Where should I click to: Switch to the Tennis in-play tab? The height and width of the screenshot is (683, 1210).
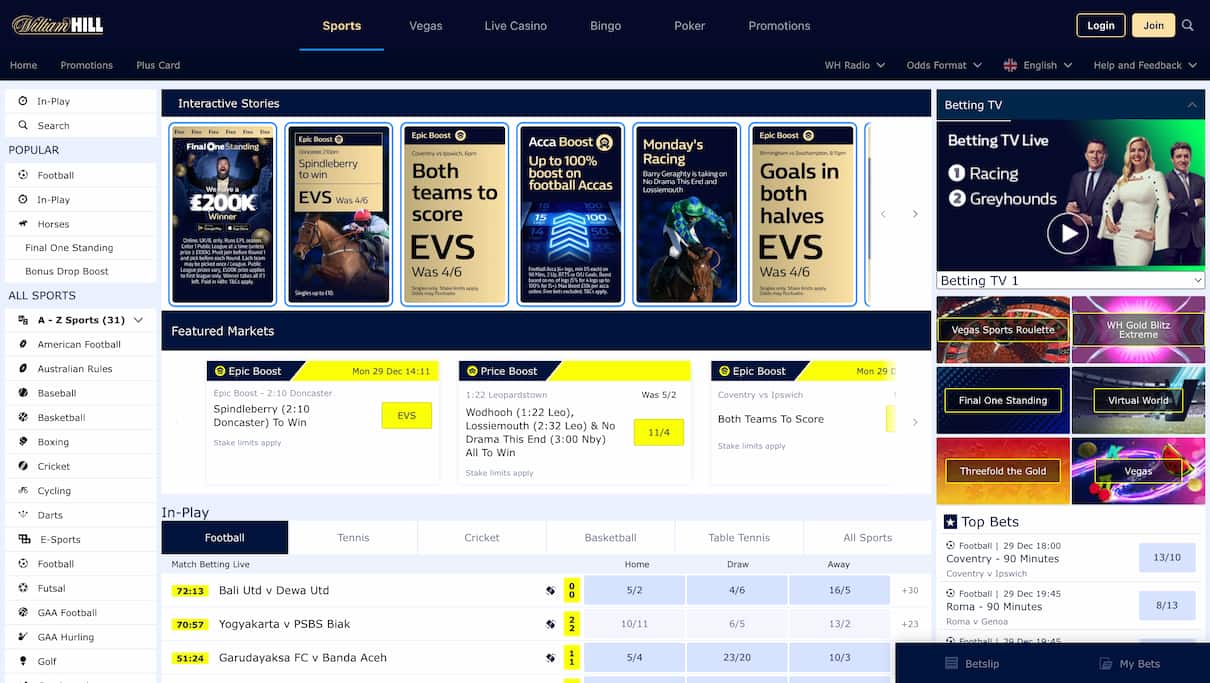[x=353, y=537]
